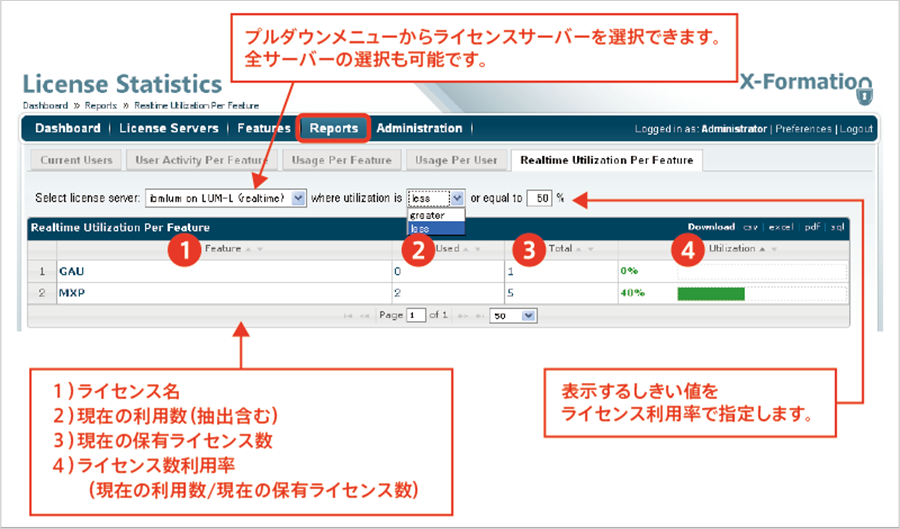900x529 pixels.
Task: Open the rows-per-page dropdown showing 50
Action: coord(513,316)
